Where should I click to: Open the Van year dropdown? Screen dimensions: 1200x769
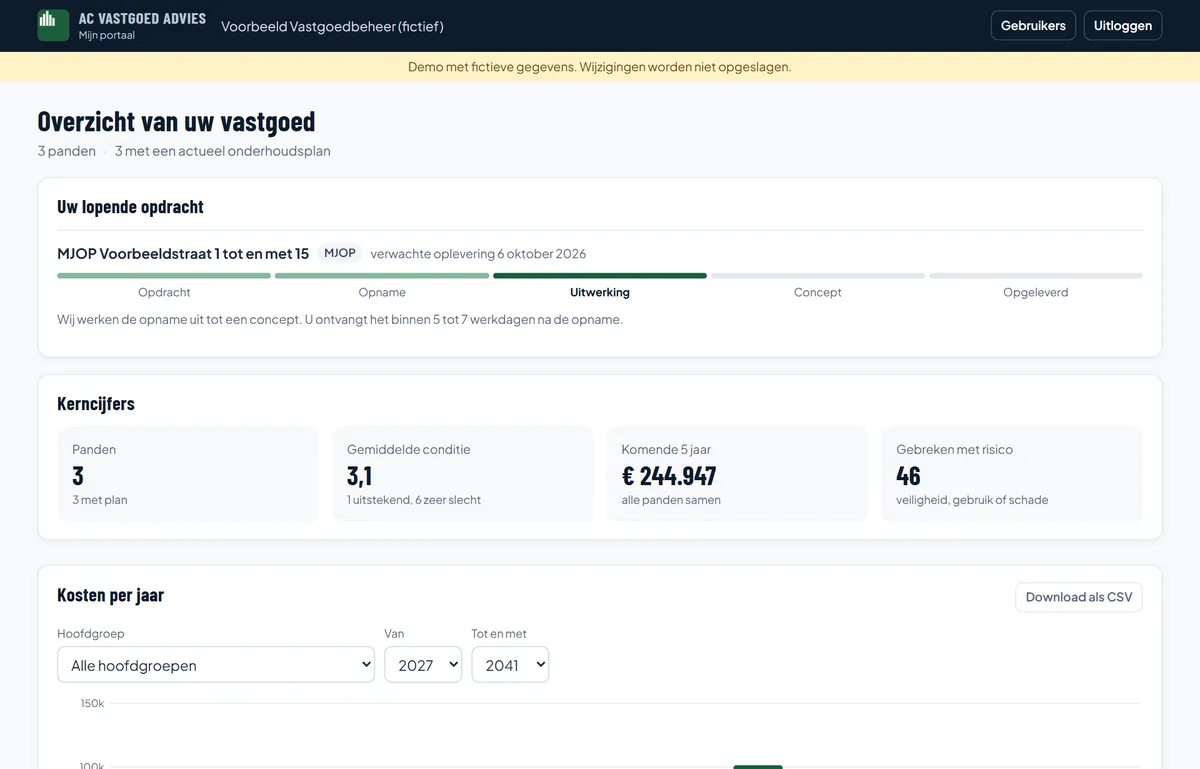tap(423, 665)
